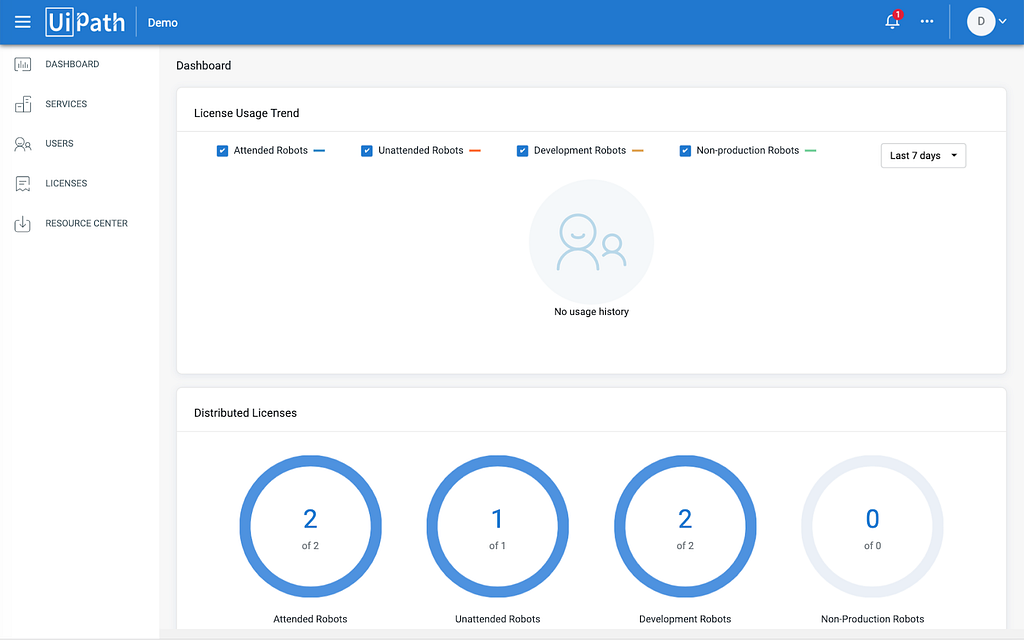Click the Demo tenant label
The width and height of the screenshot is (1024, 640).
[162, 22]
